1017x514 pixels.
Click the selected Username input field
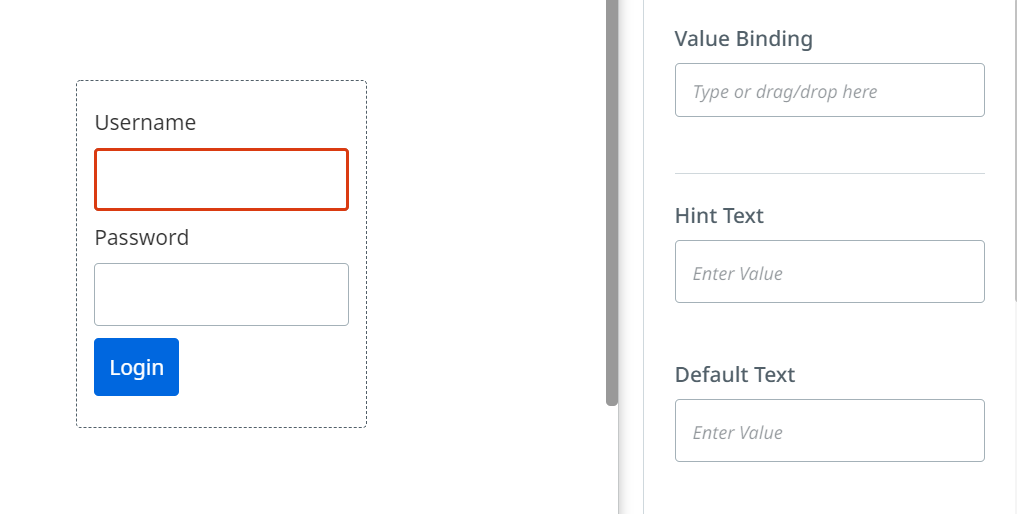pos(221,180)
